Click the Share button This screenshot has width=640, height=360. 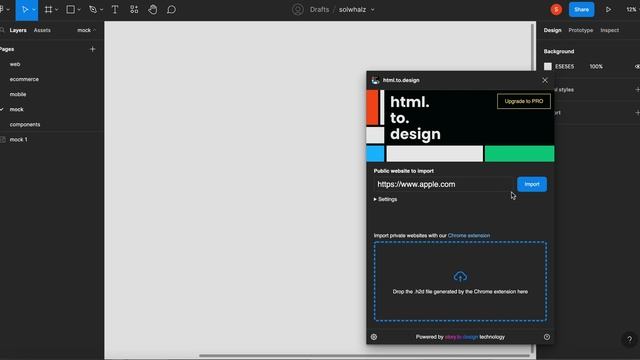pyautogui.click(x=581, y=9)
